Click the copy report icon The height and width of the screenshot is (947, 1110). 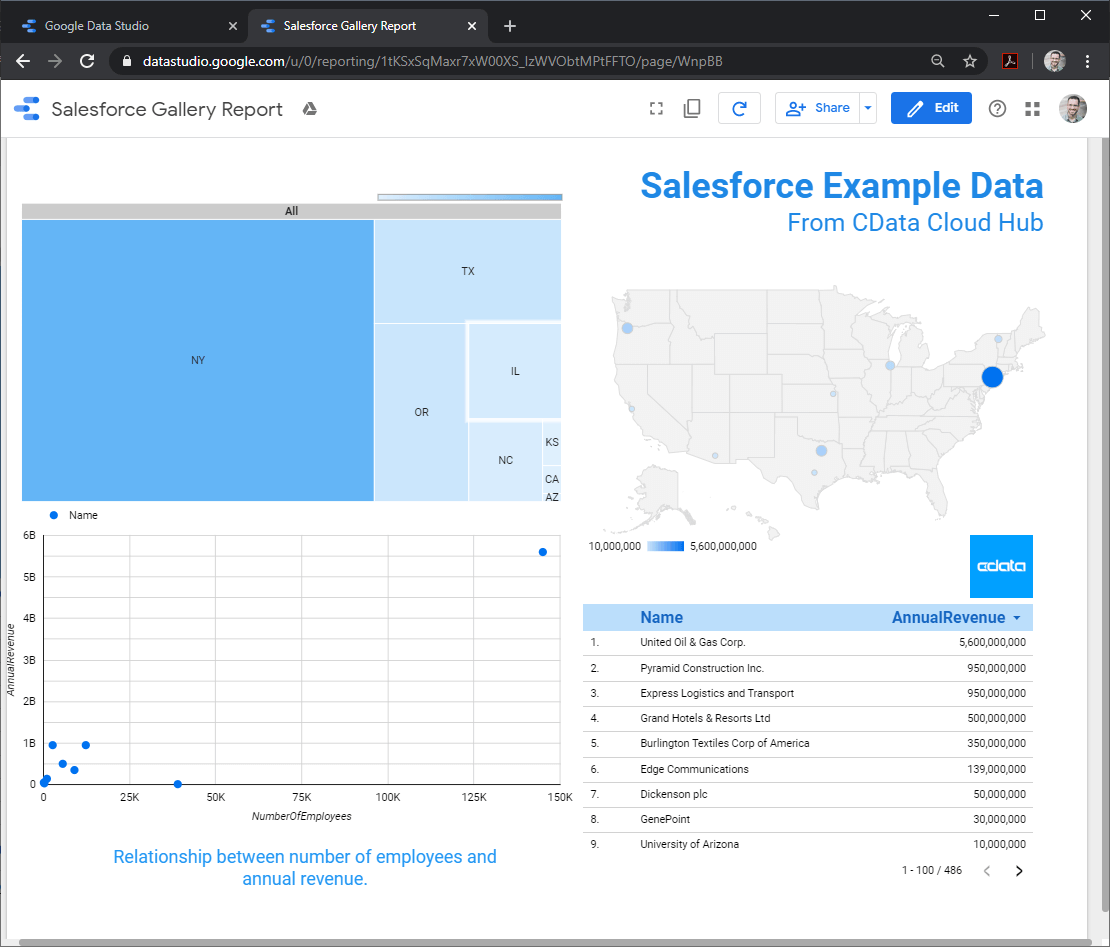point(691,109)
